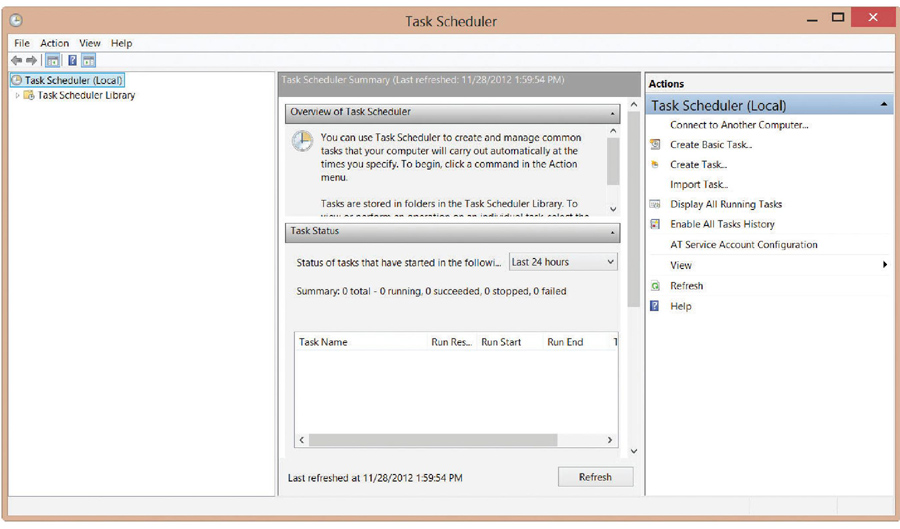Click the Actions pane title

click(x=666, y=84)
